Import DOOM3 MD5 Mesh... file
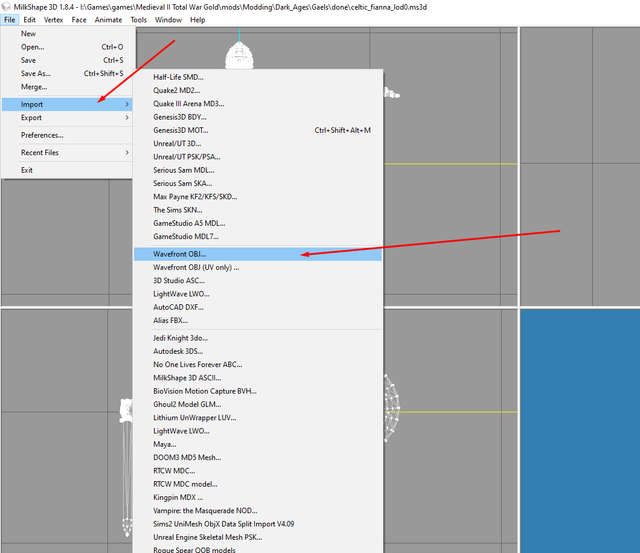The height and width of the screenshot is (553, 640). click(x=258, y=458)
